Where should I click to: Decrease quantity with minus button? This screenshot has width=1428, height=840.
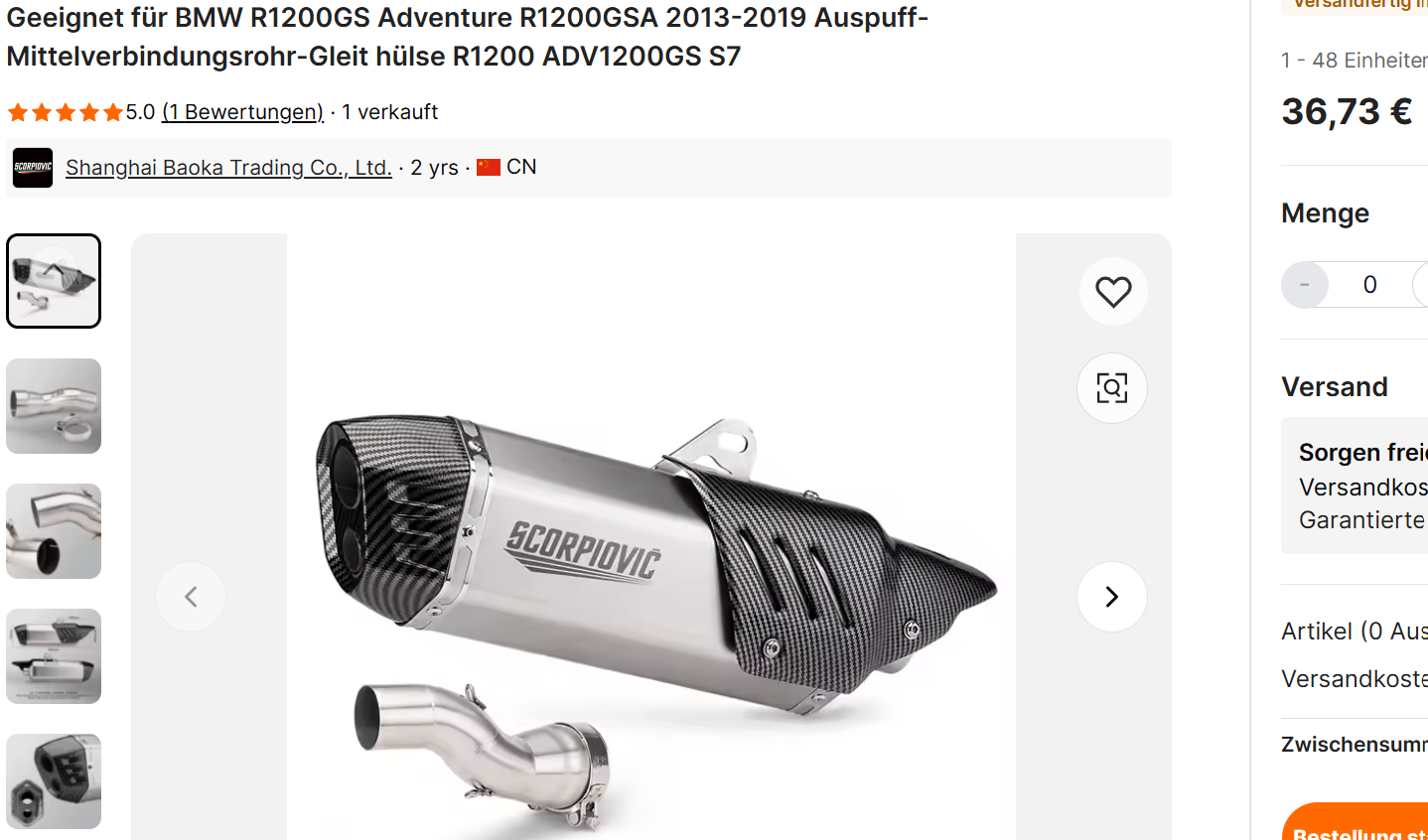tap(1305, 285)
